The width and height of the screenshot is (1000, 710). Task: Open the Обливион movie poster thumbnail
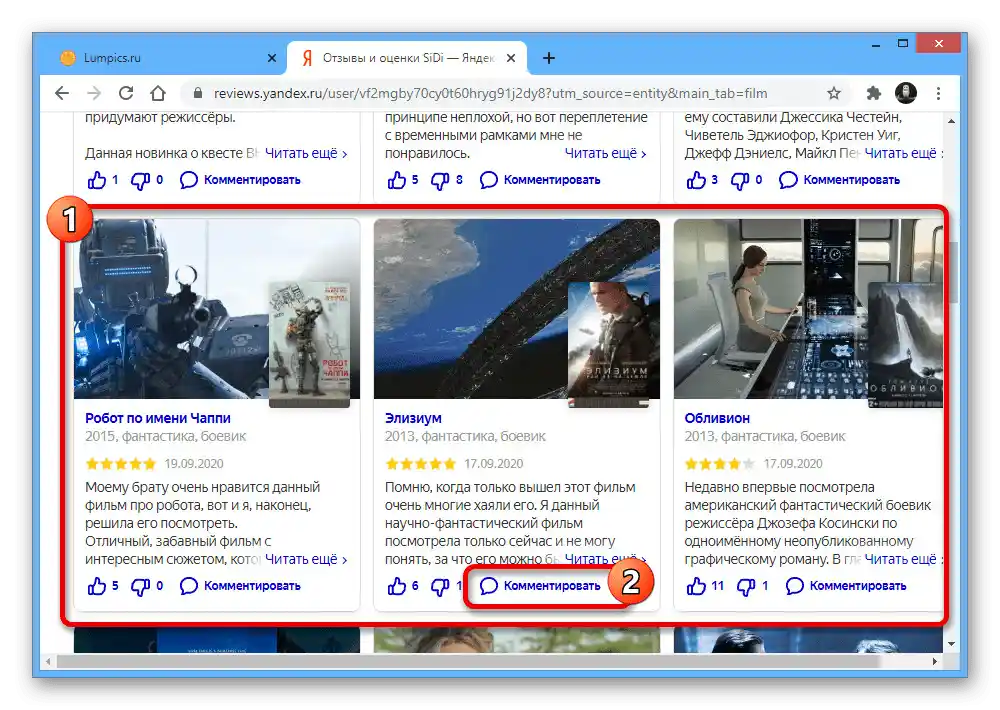point(905,344)
